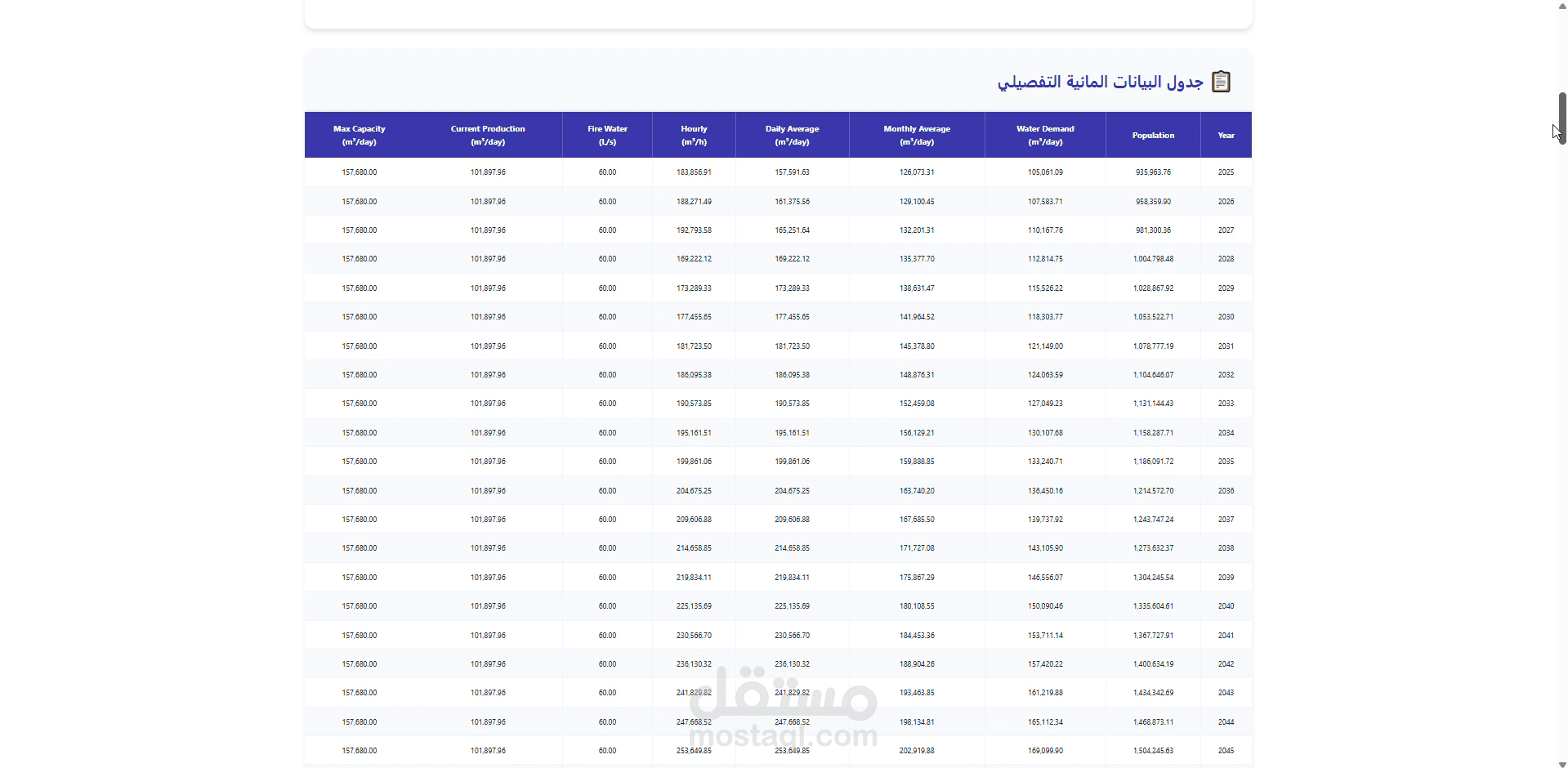The height and width of the screenshot is (768, 1568).
Task: Click the Arabic table title heading
Action: click(1100, 82)
